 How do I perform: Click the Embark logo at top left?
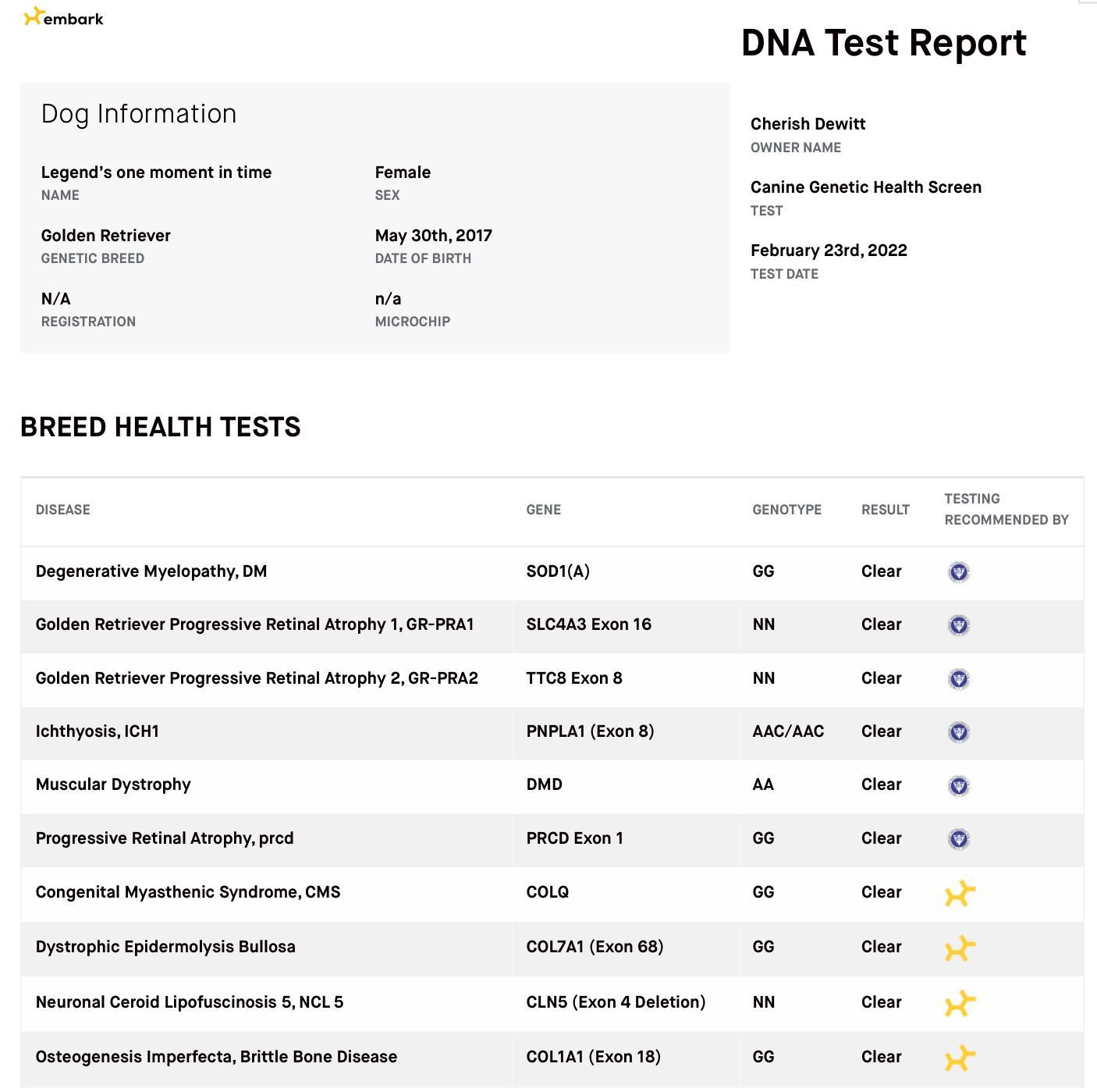point(64,17)
